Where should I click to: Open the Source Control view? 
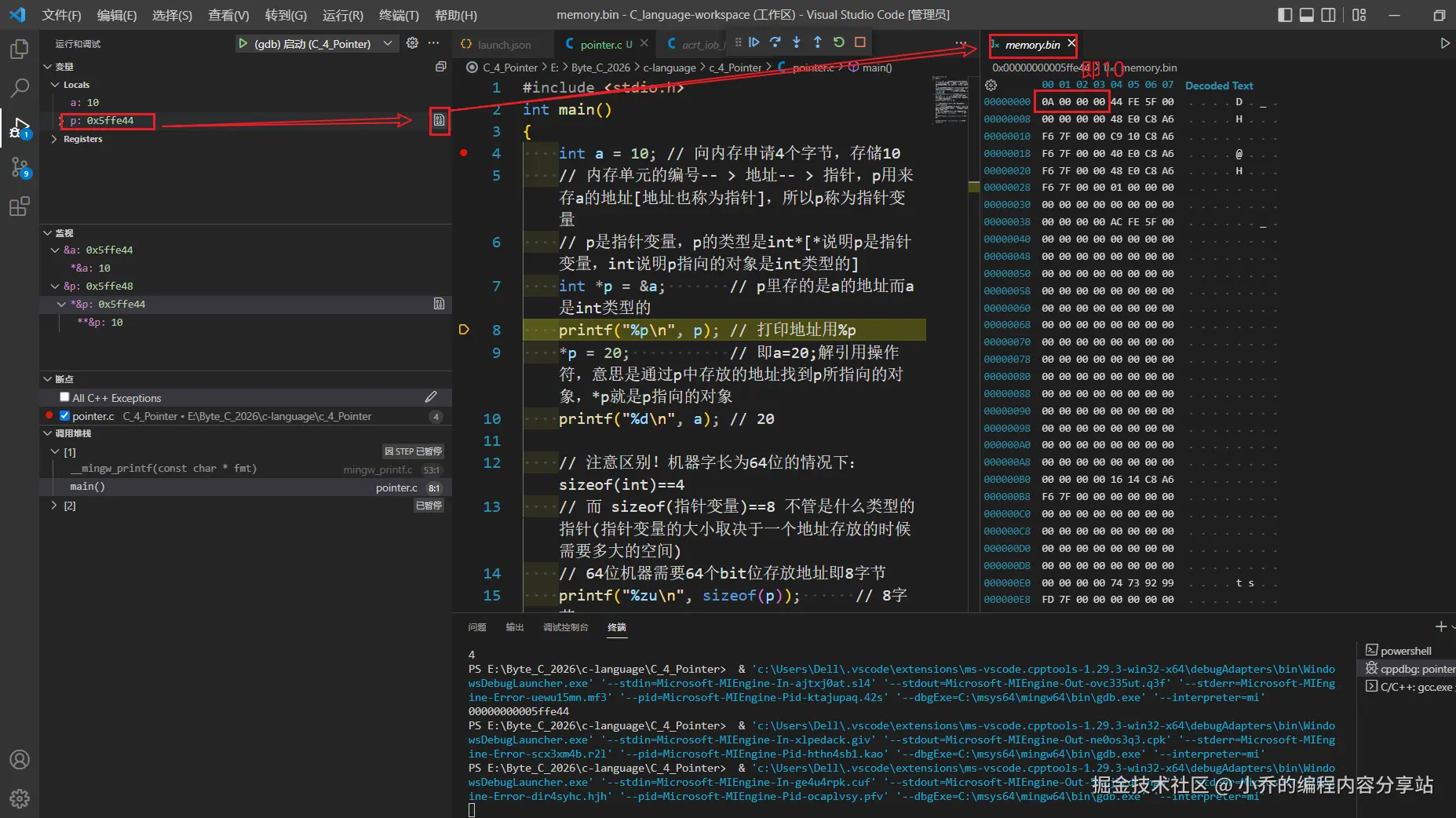click(x=19, y=167)
